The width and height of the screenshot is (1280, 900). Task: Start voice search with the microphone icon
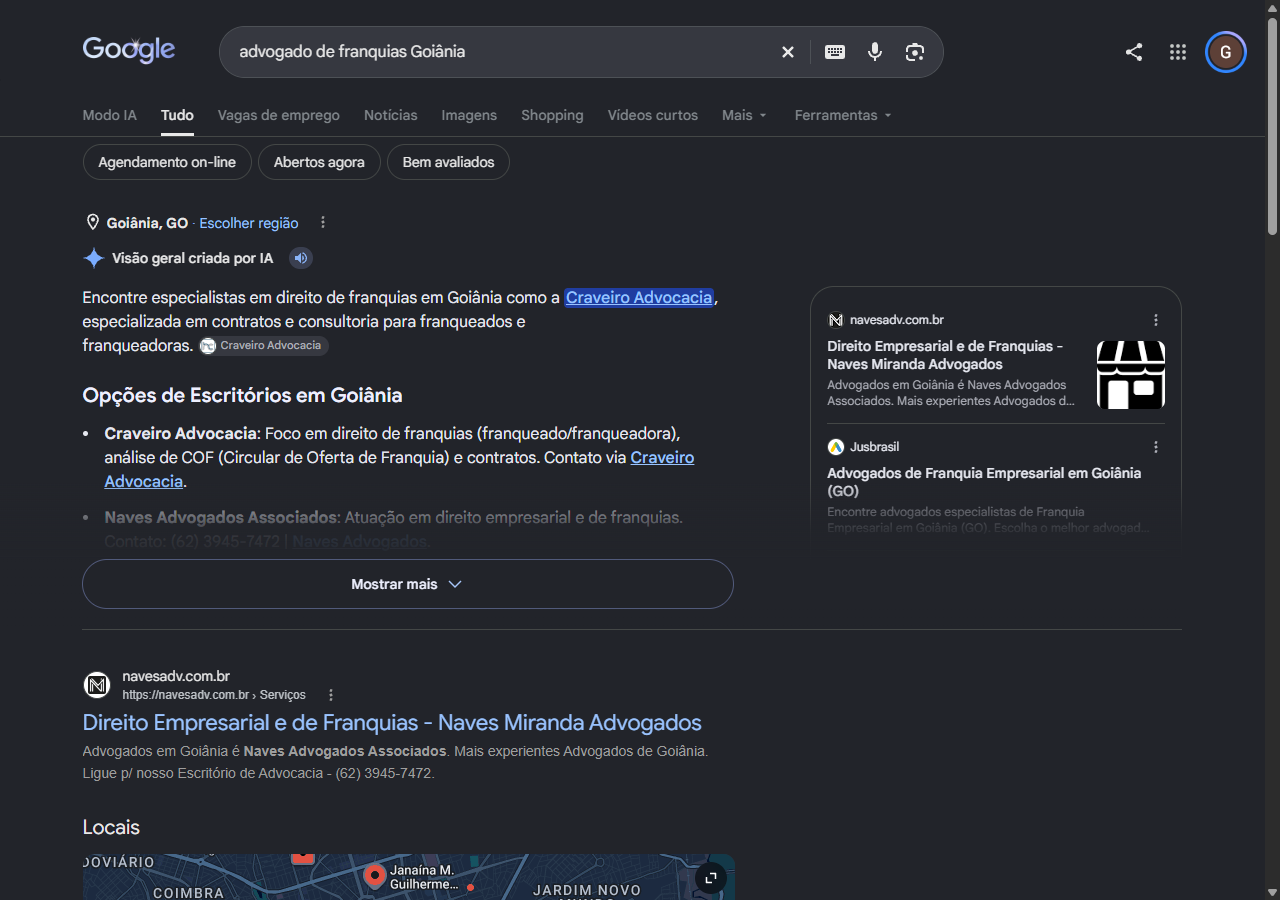tap(875, 52)
